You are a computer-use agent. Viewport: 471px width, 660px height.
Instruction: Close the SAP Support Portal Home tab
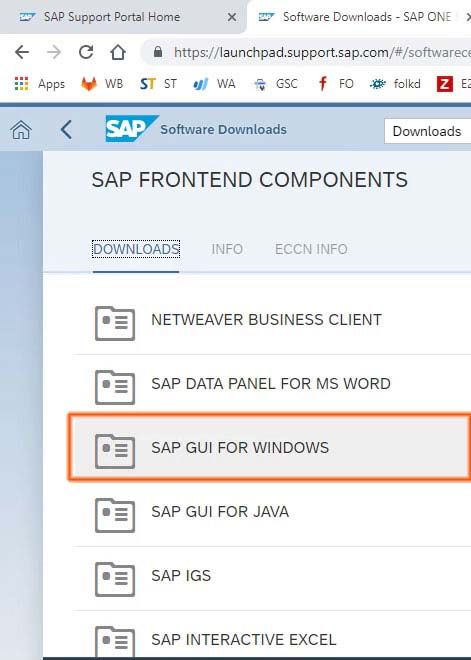(232, 17)
